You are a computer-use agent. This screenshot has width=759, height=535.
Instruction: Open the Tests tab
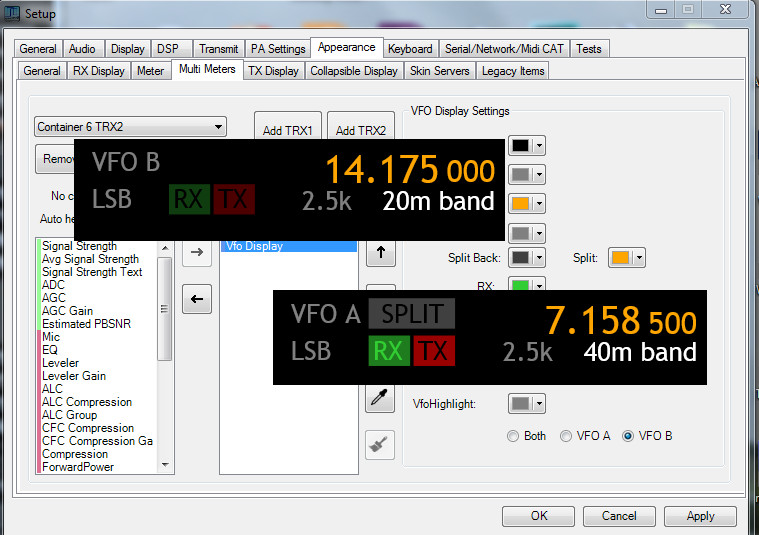589,49
